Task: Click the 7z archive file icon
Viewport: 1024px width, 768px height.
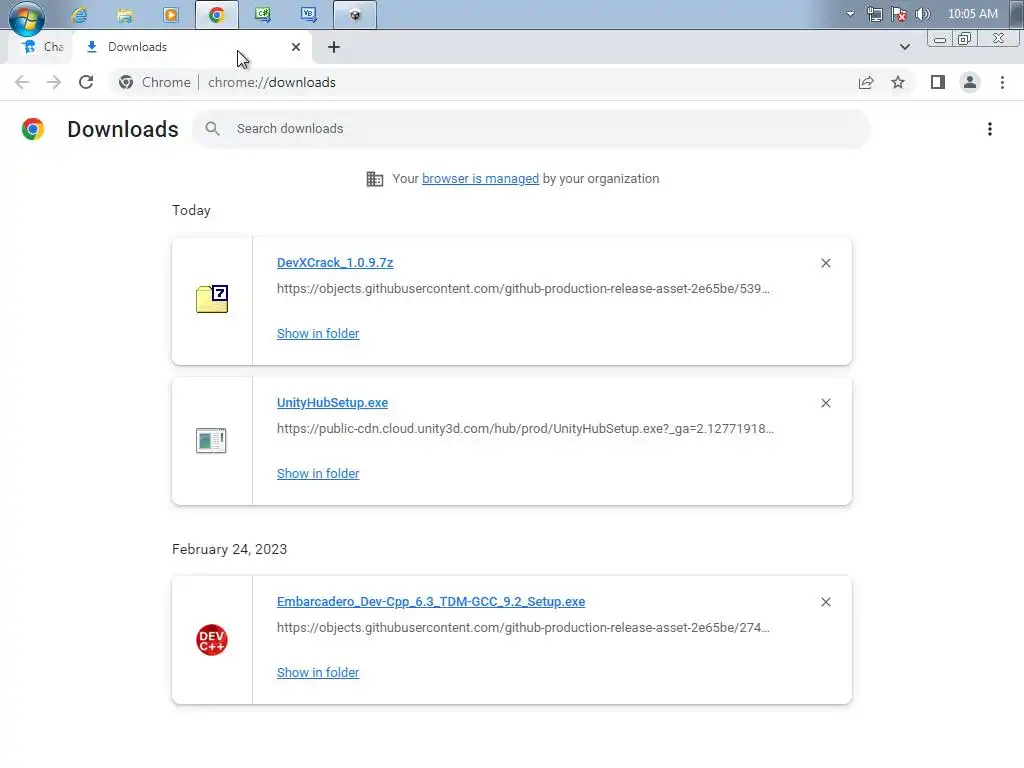Action: (x=212, y=299)
